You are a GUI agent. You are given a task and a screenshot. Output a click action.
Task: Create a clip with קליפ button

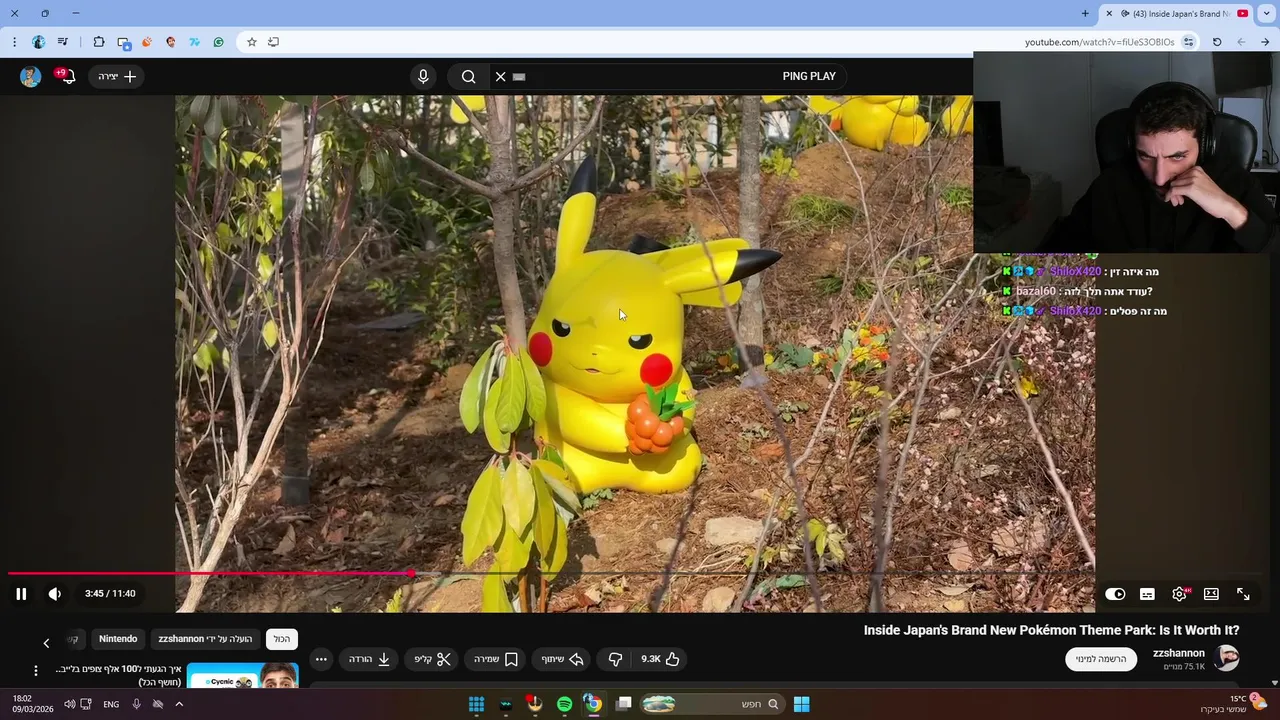(432, 659)
